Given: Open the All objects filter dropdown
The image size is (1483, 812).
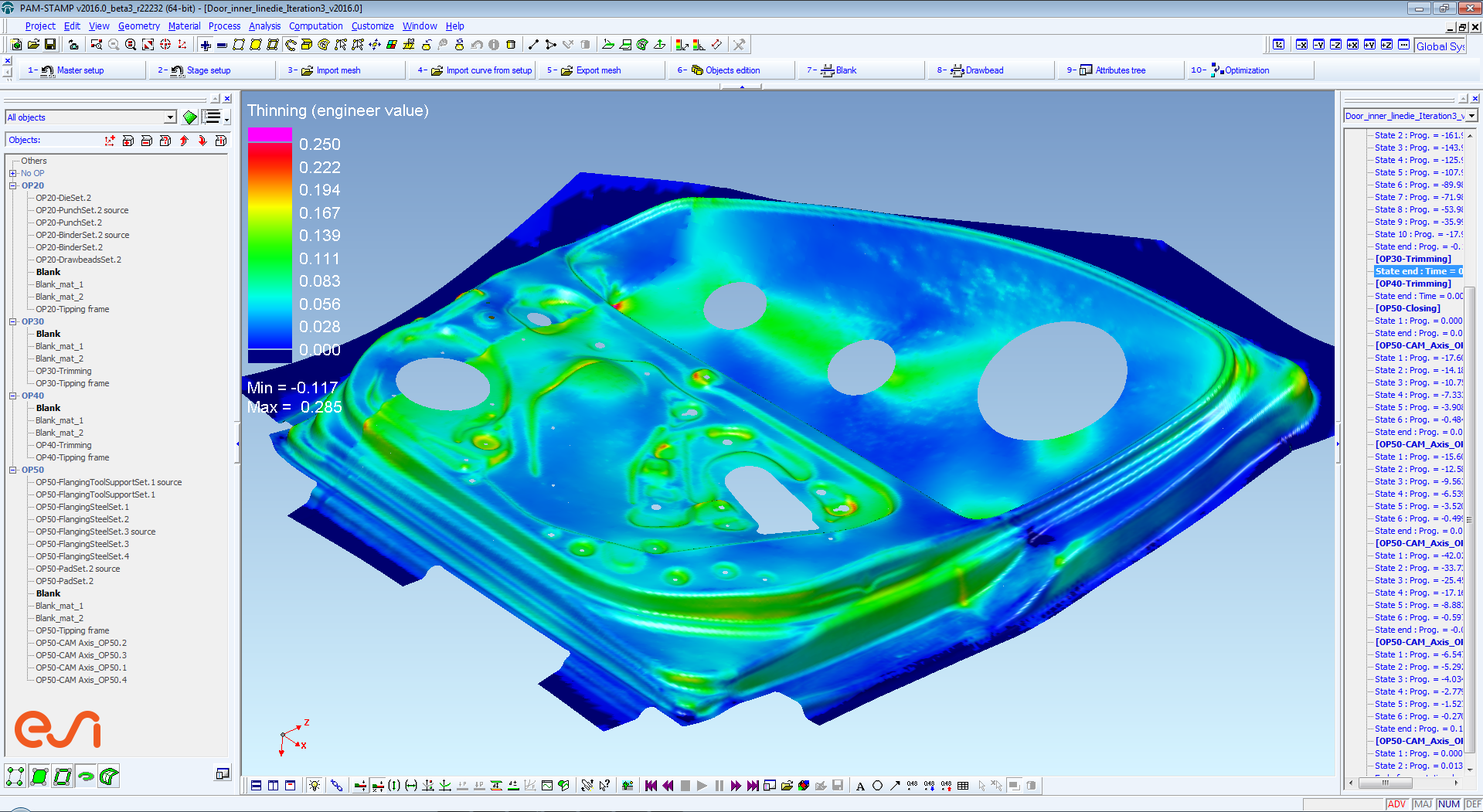Looking at the screenshot, I should coord(170,117).
